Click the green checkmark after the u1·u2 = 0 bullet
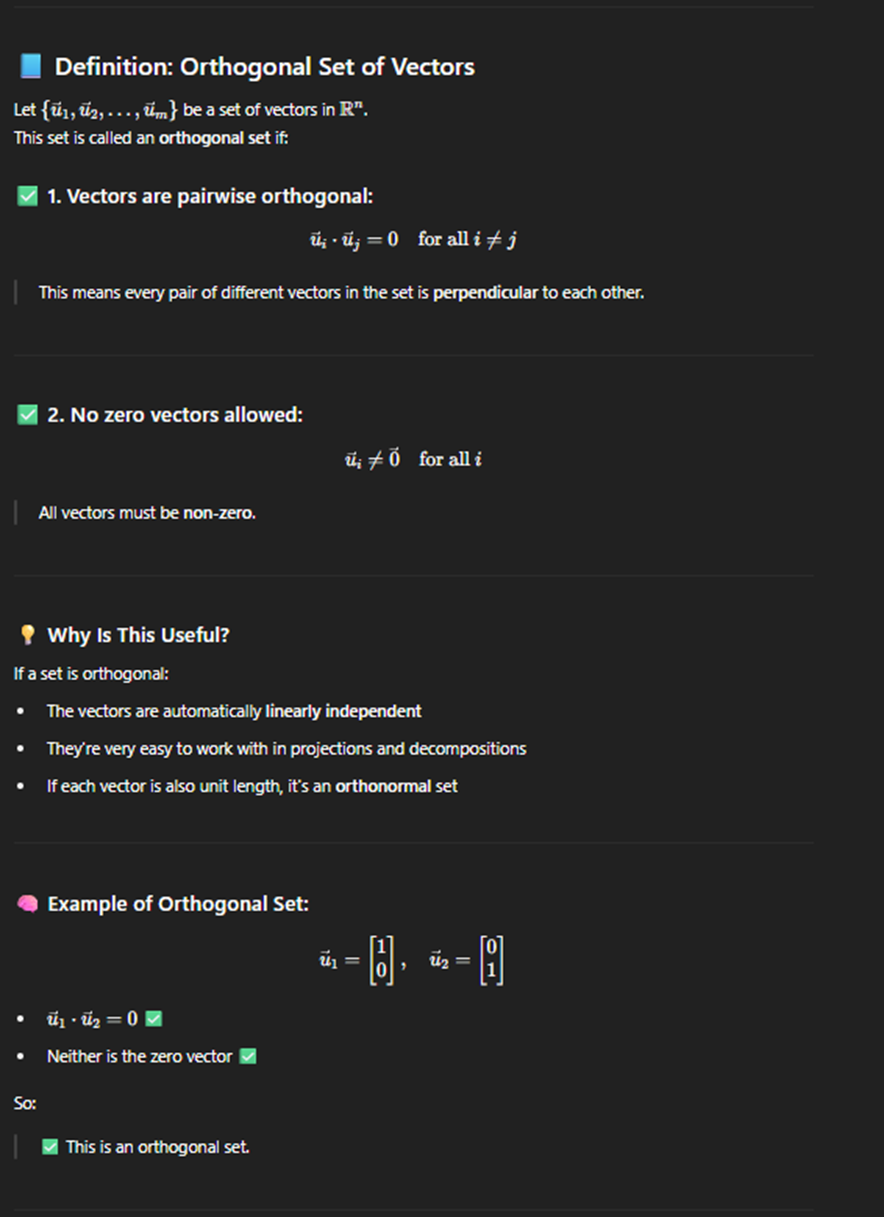Image resolution: width=884 pixels, height=1217 pixels. tap(153, 1019)
